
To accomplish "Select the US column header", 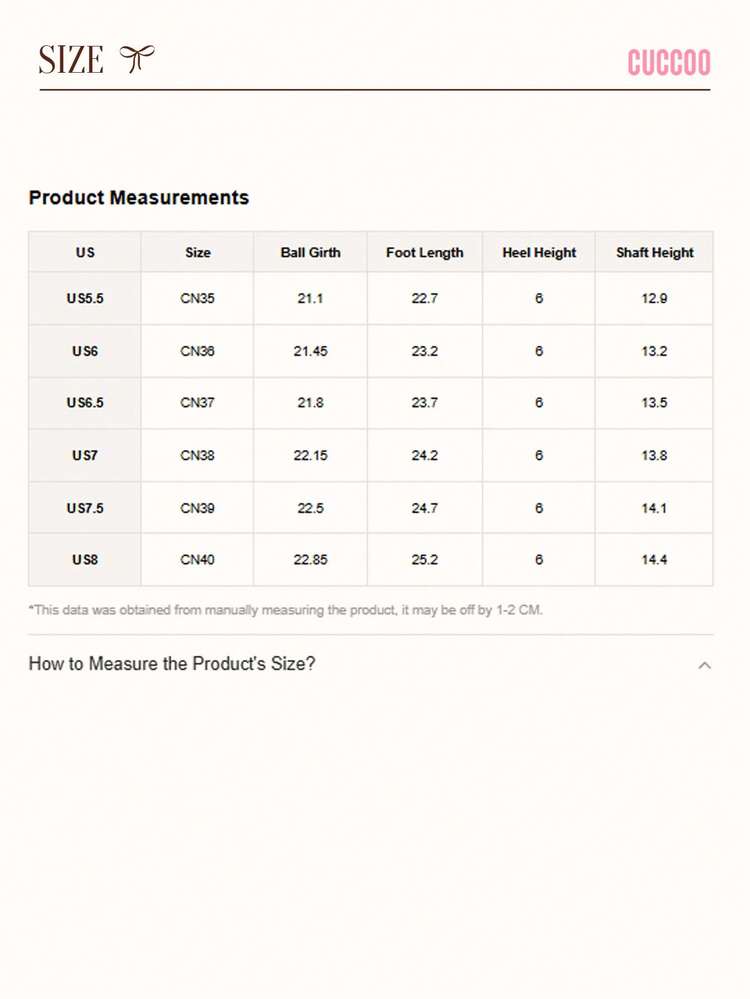I will click(85, 252).
